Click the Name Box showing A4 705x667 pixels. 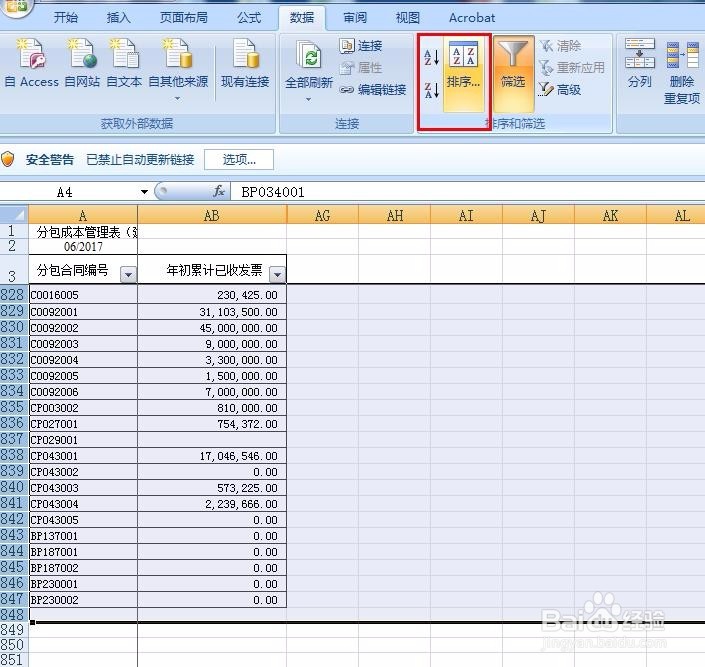pos(67,192)
